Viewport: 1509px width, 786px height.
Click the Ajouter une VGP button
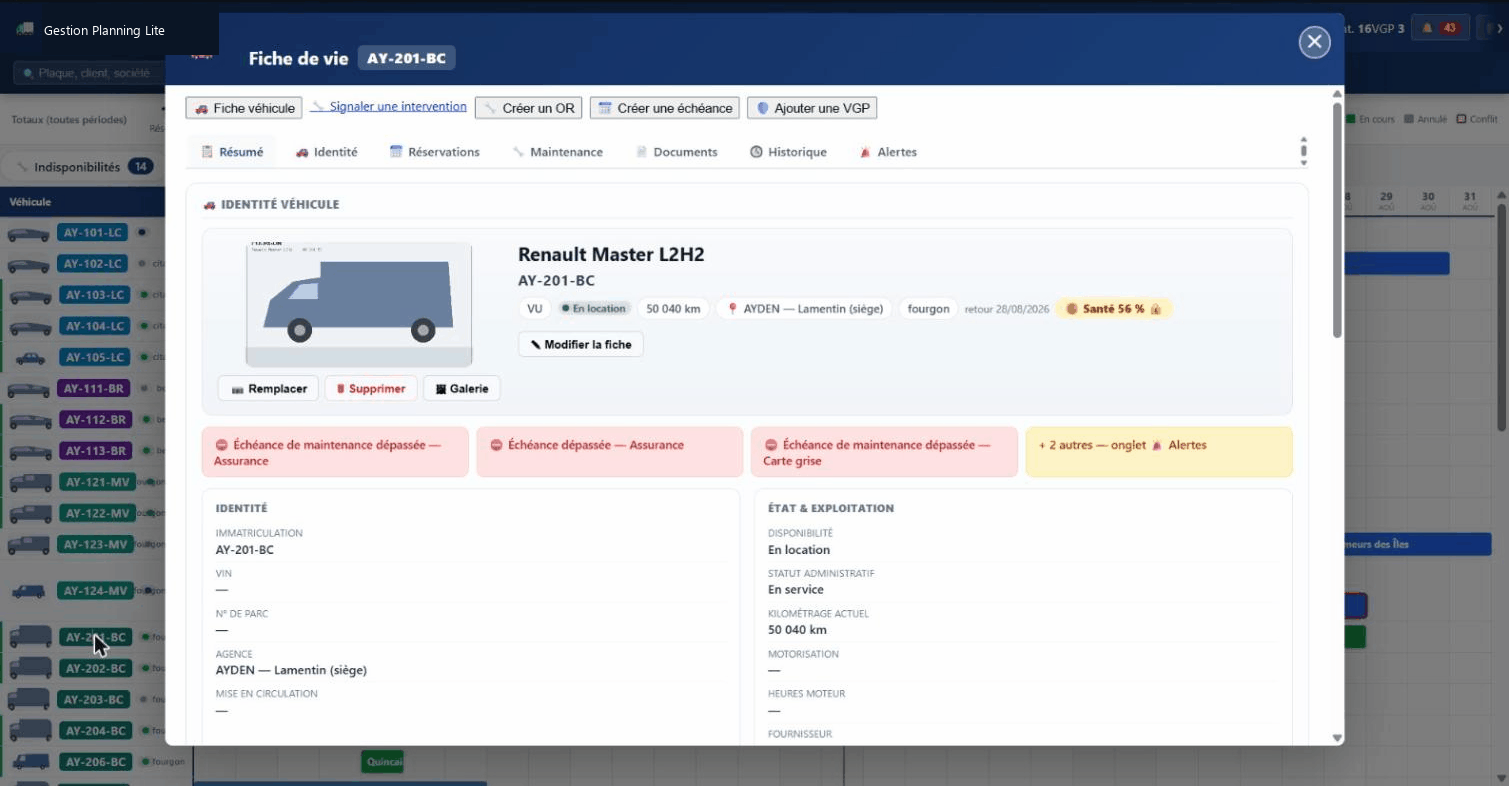click(812, 108)
